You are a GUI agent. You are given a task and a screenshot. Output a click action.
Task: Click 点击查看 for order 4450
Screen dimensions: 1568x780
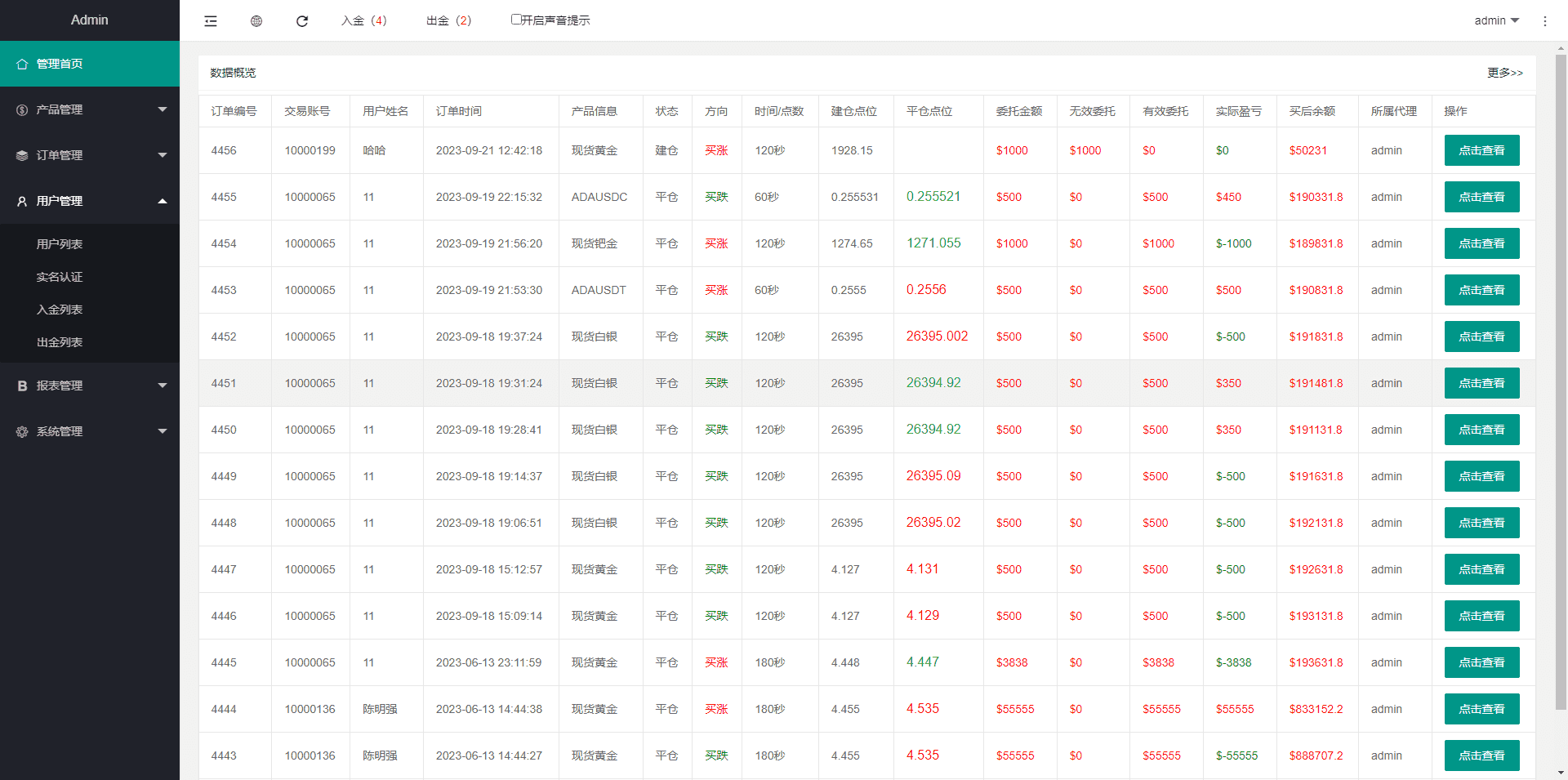click(x=1481, y=430)
